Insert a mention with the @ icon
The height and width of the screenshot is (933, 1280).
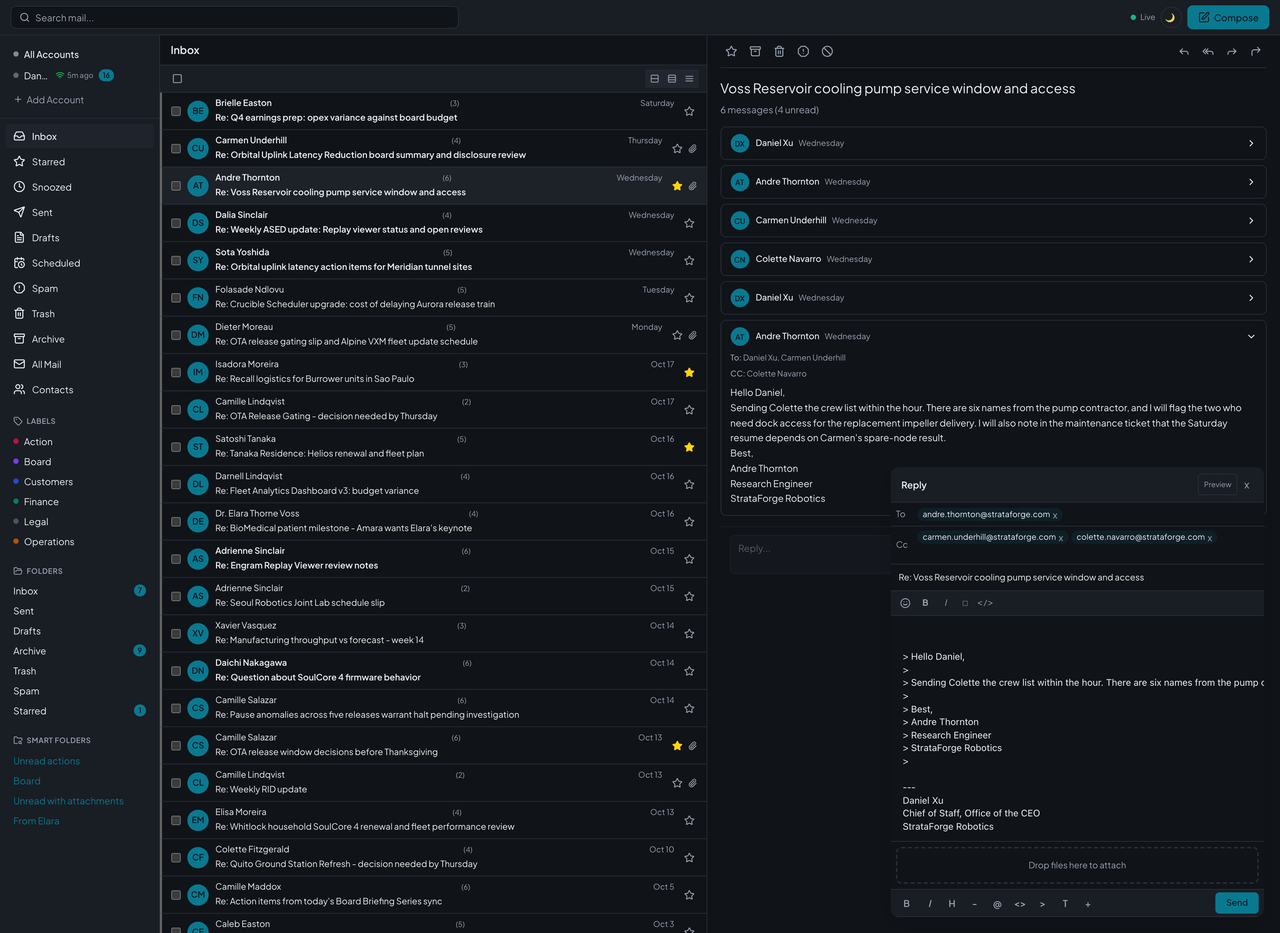click(997, 904)
